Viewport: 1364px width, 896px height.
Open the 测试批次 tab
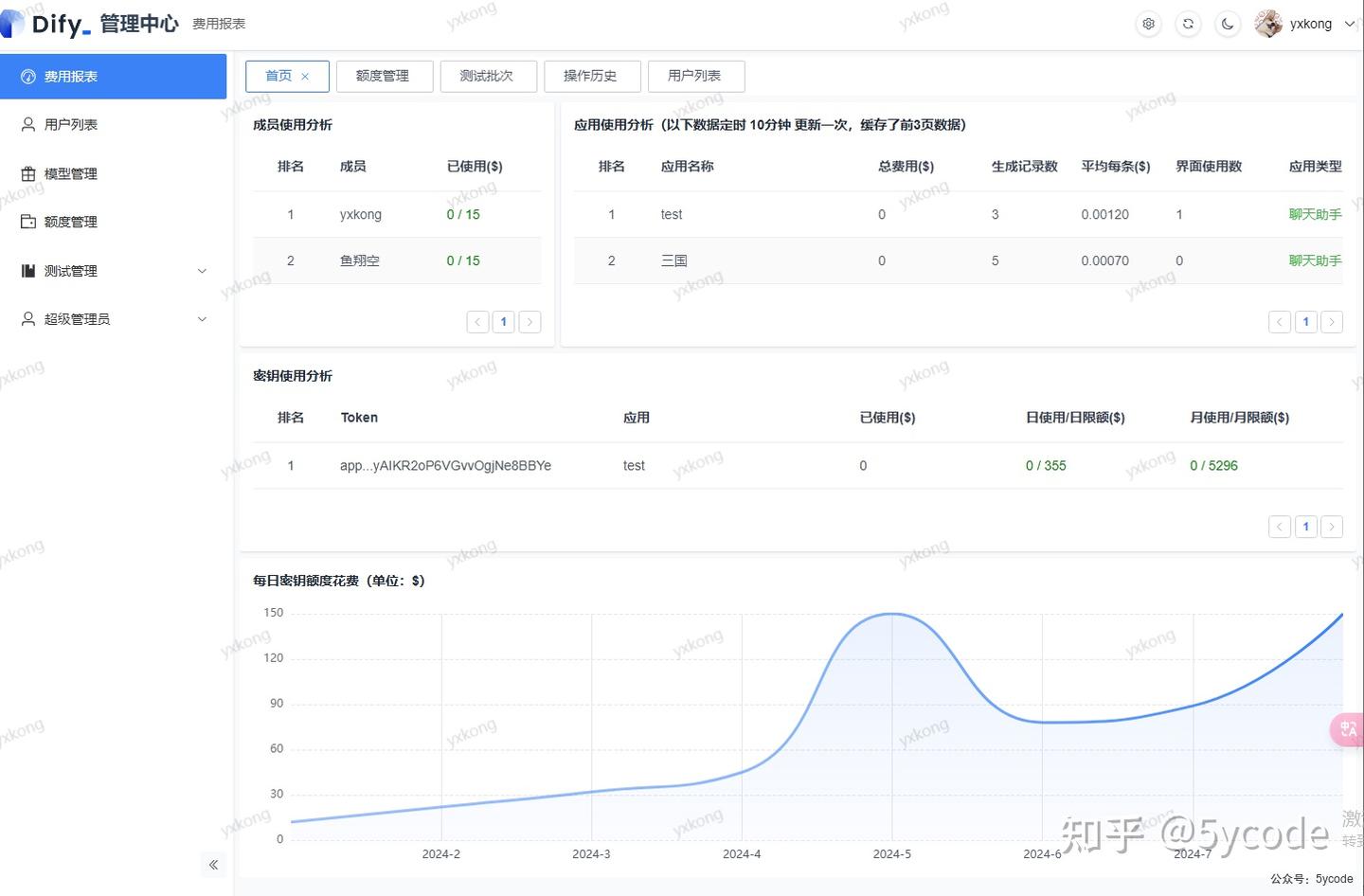pyautogui.click(x=489, y=76)
